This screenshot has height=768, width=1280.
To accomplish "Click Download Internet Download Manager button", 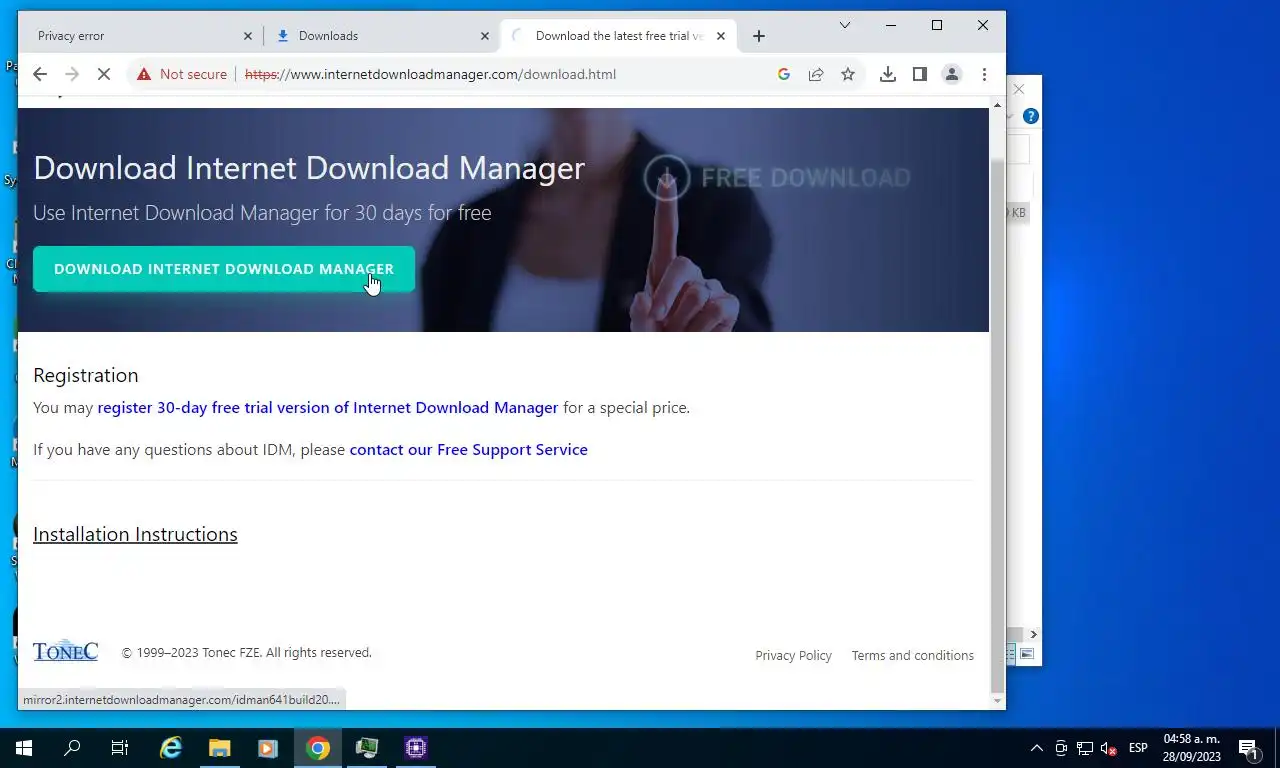I will 224,269.
